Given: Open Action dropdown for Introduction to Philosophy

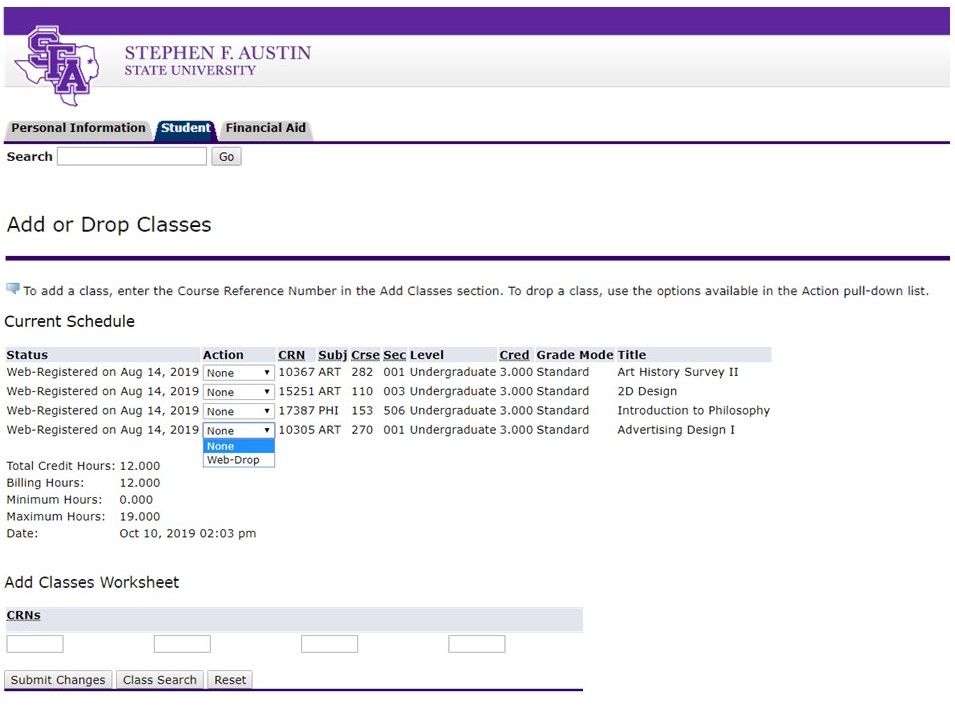Looking at the screenshot, I should point(238,411).
